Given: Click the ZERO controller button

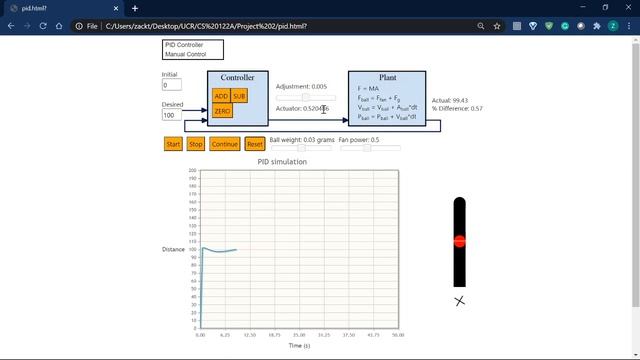Looking at the screenshot, I should (222, 111).
